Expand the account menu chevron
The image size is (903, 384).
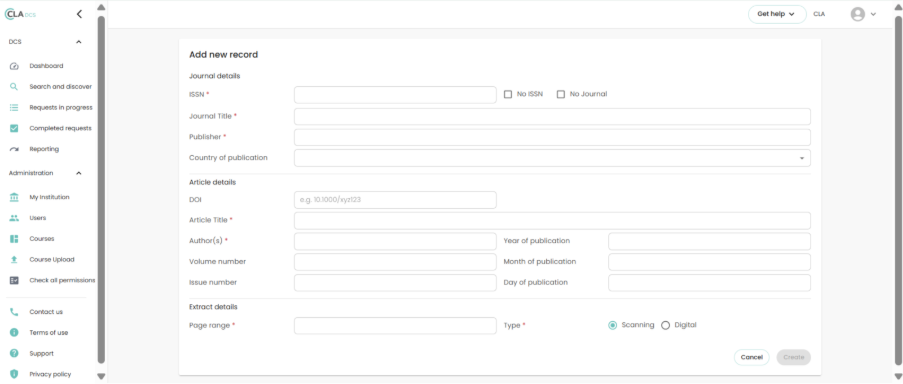click(874, 14)
